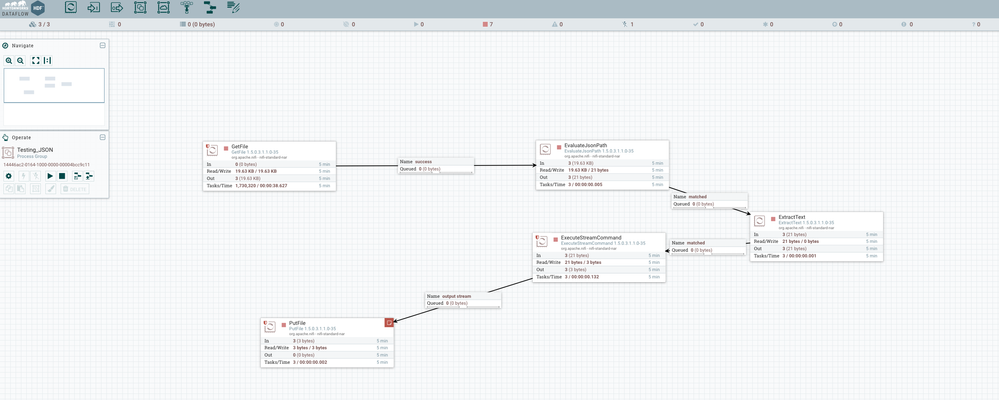Start the Testing_JSON process group
Image resolution: width=999 pixels, height=400 pixels.
50,176
